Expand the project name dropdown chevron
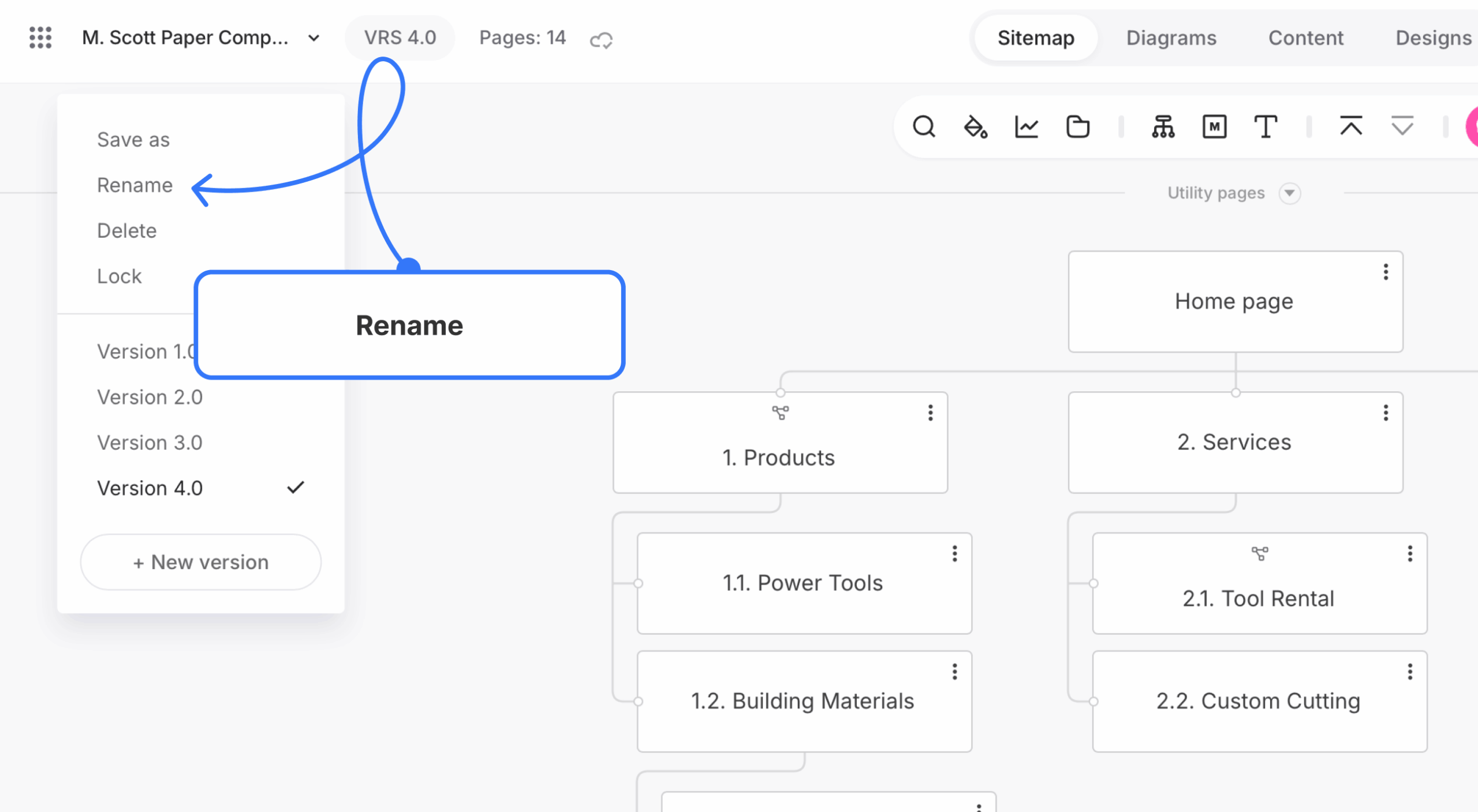 click(x=313, y=38)
